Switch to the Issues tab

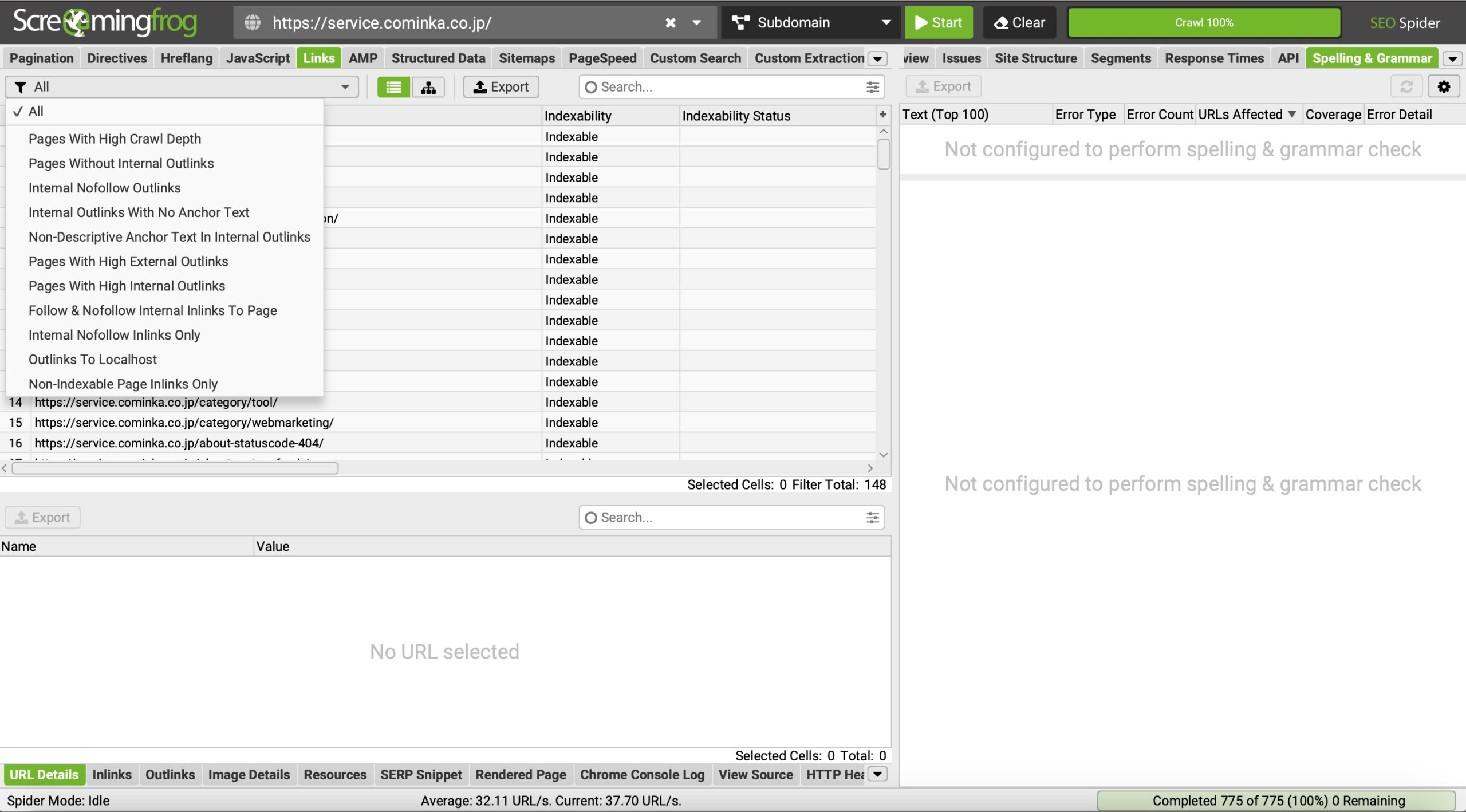(x=961, y=58)
